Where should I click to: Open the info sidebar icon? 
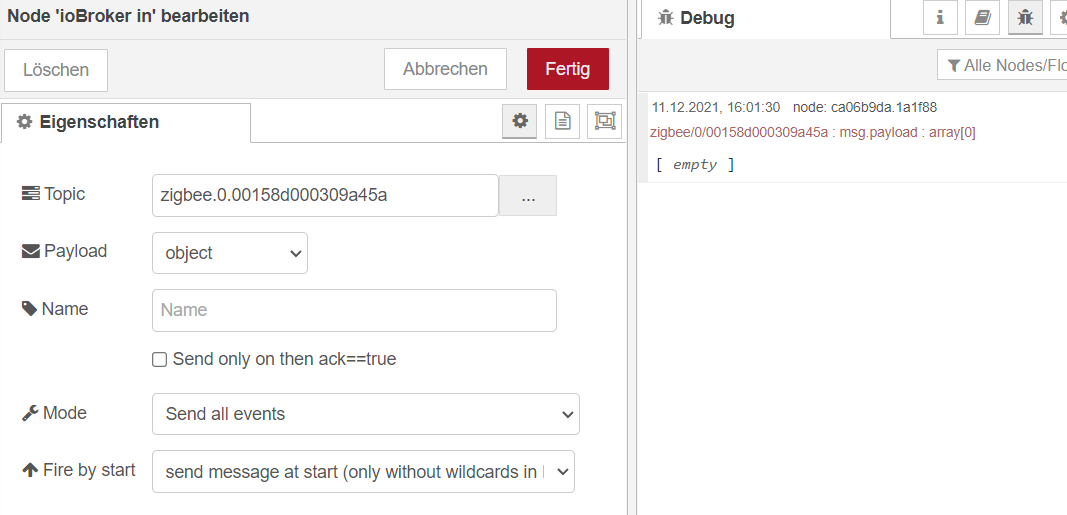[x=940, y=18]
